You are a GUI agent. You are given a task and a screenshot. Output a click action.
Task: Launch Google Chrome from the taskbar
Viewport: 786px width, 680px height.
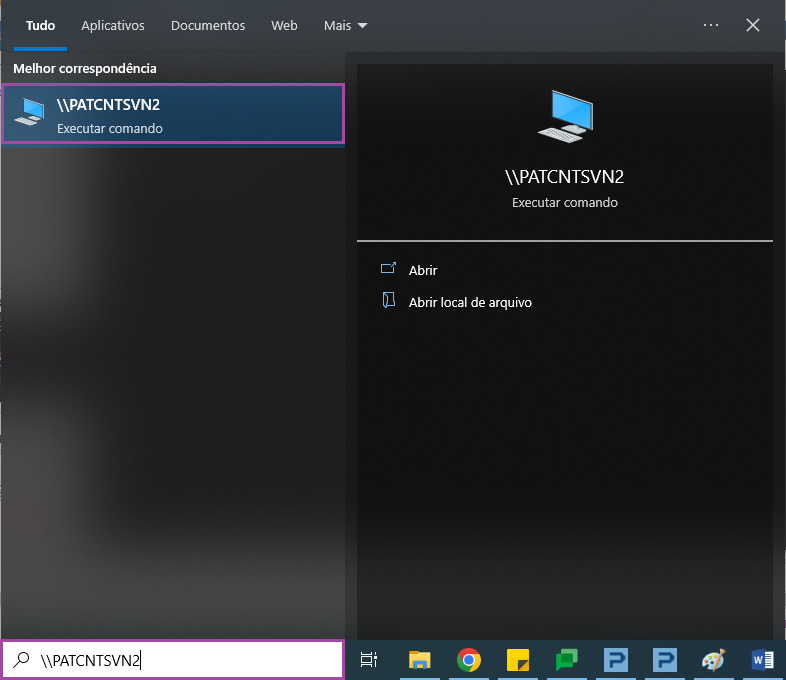pos(469,660)
